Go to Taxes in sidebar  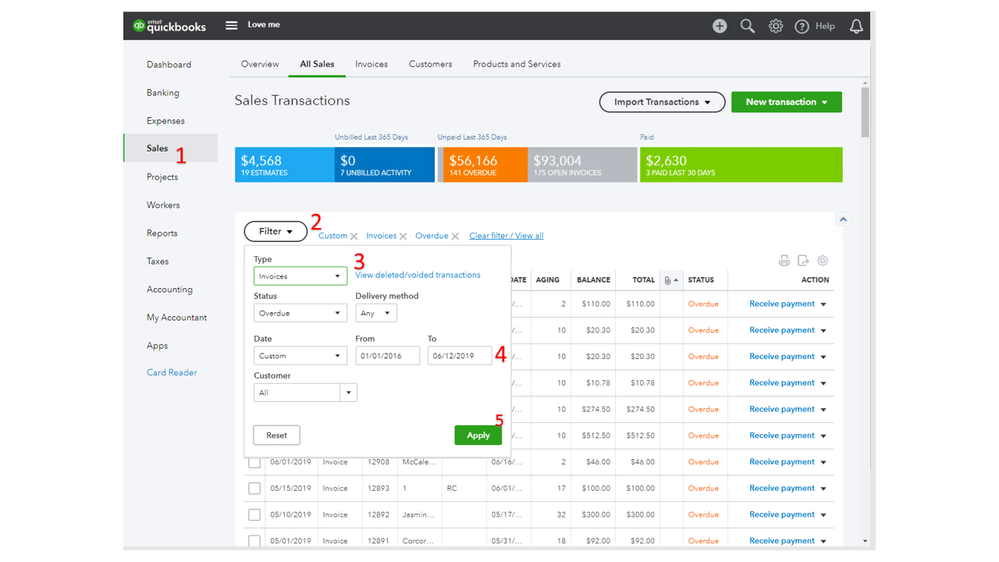[x=157, y=261]
